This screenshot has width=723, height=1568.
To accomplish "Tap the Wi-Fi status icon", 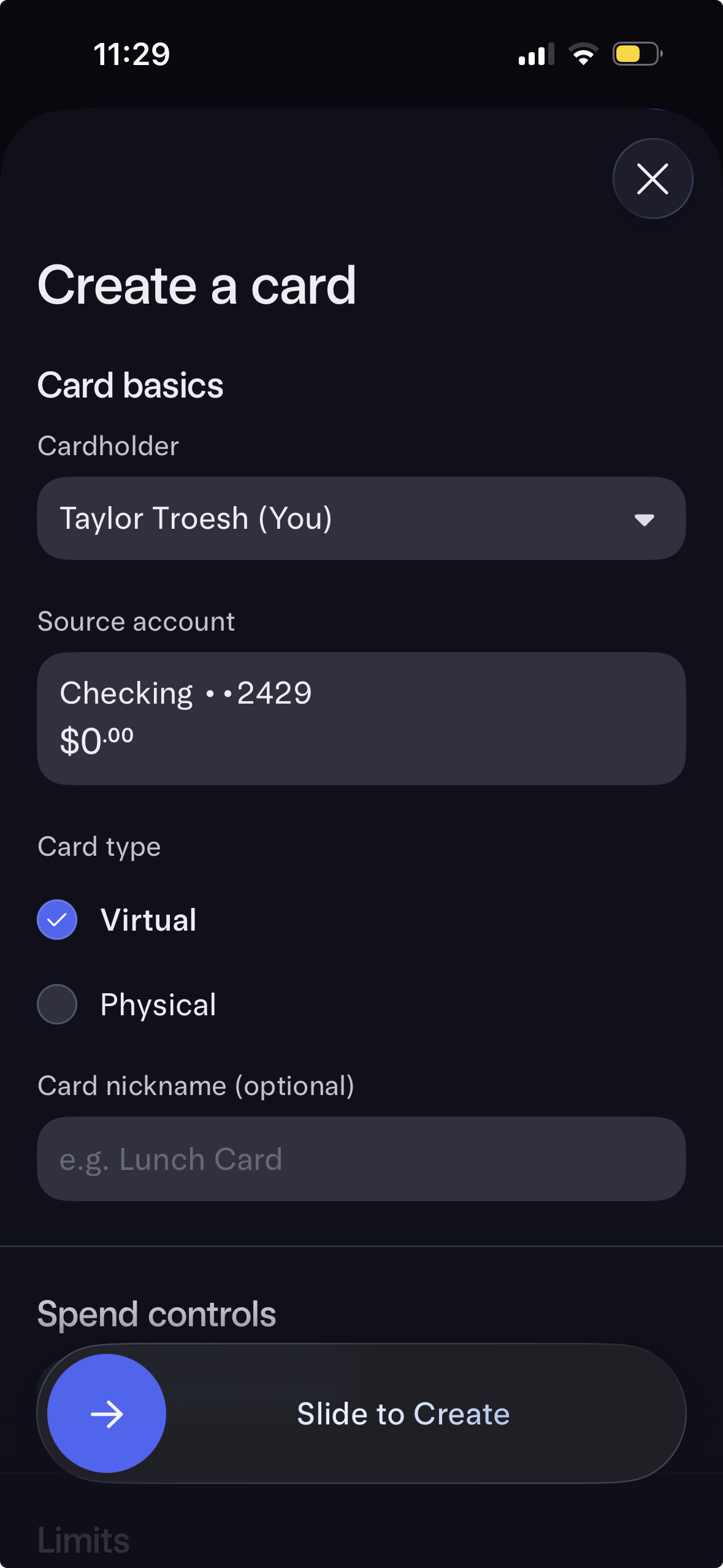I will click(583, 55).
